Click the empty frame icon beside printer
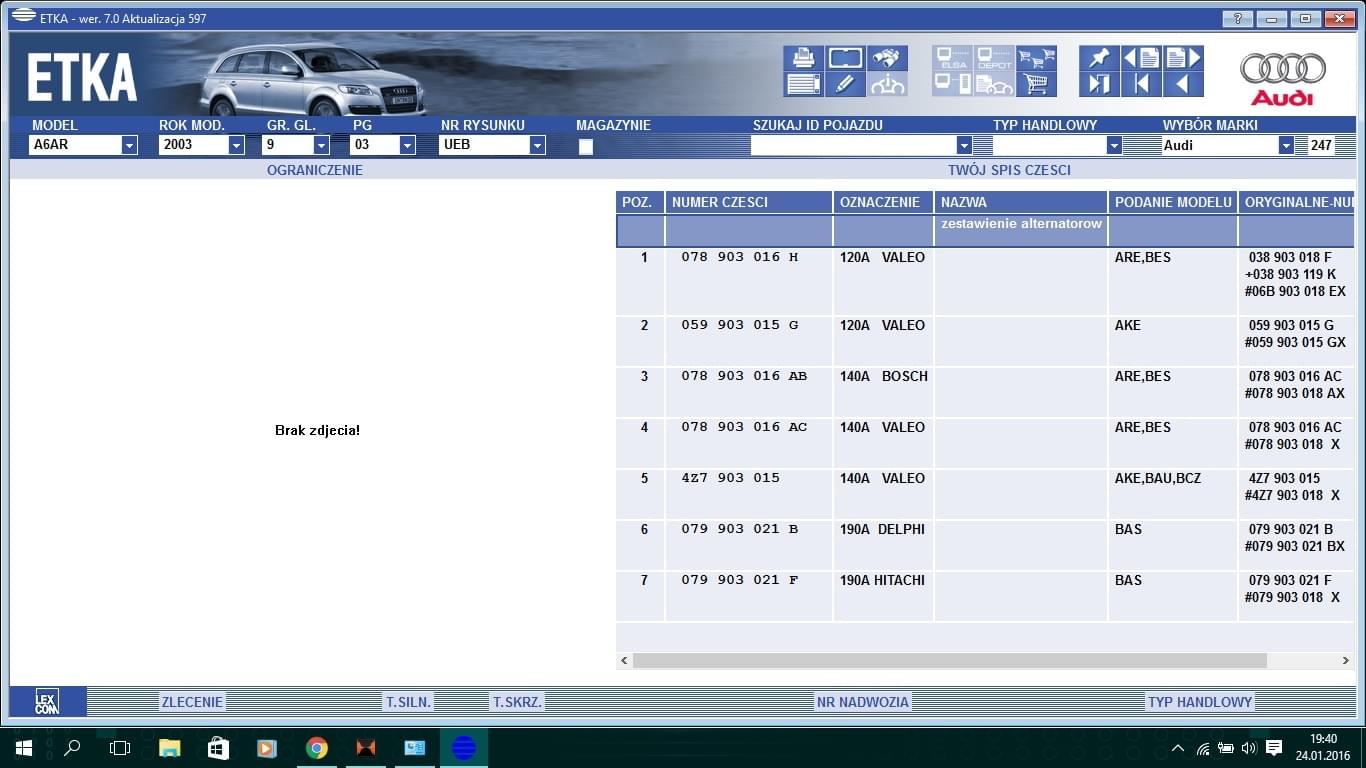Viewport: 1366px width, 768px height. [845, 58]
